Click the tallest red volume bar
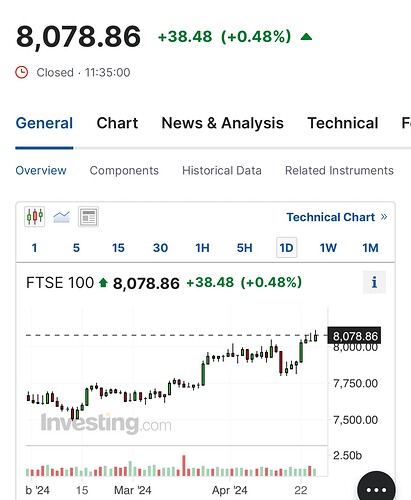This screenshot has width=411, height=500. (184, 466)
